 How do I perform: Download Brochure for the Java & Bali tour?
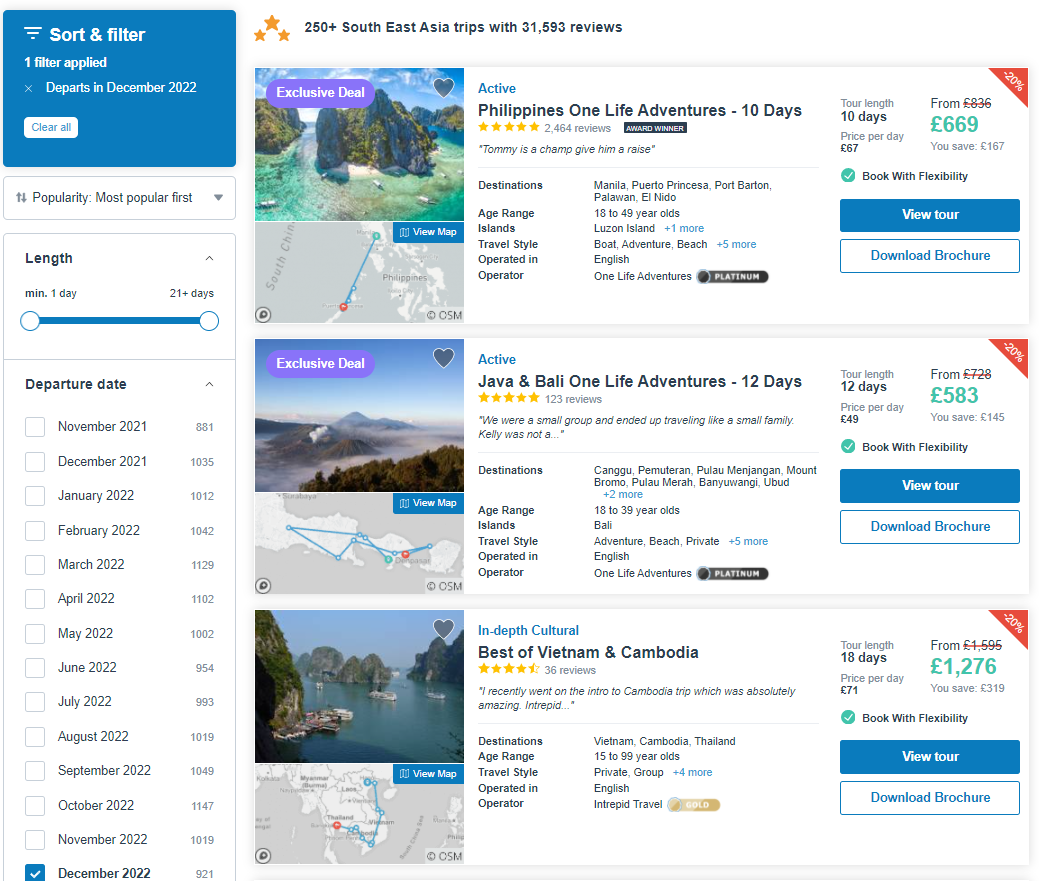click(930, 527)
